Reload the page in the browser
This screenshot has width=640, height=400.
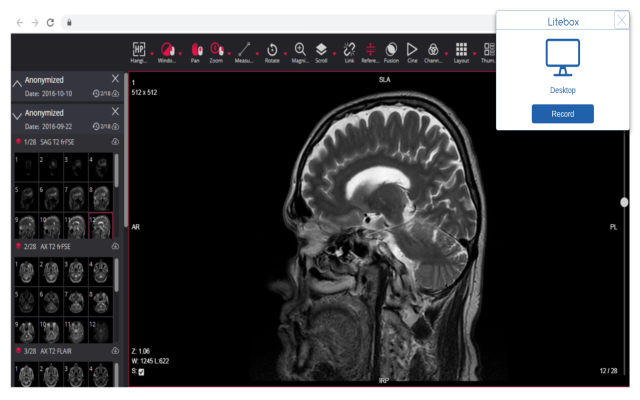pos(50,22)
